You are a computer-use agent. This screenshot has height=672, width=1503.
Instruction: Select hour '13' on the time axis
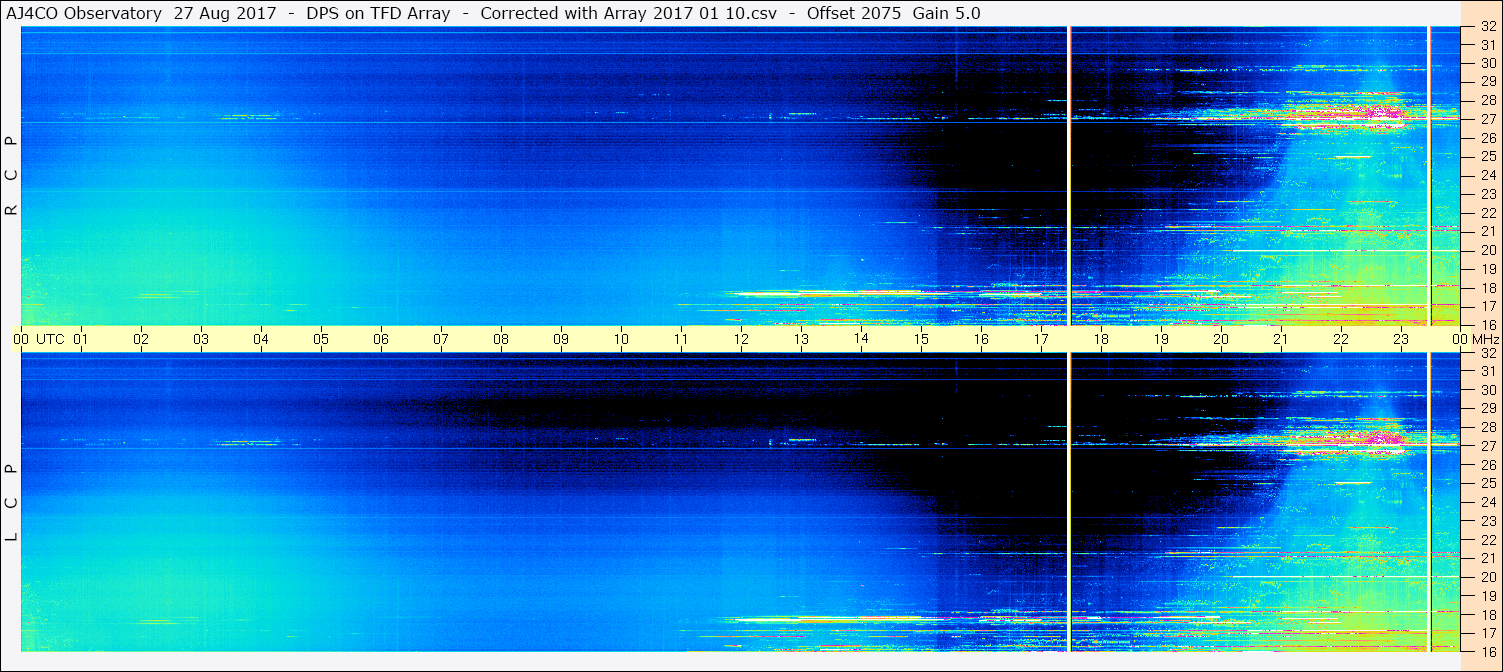pyautogui.click(x=801, y=339)
